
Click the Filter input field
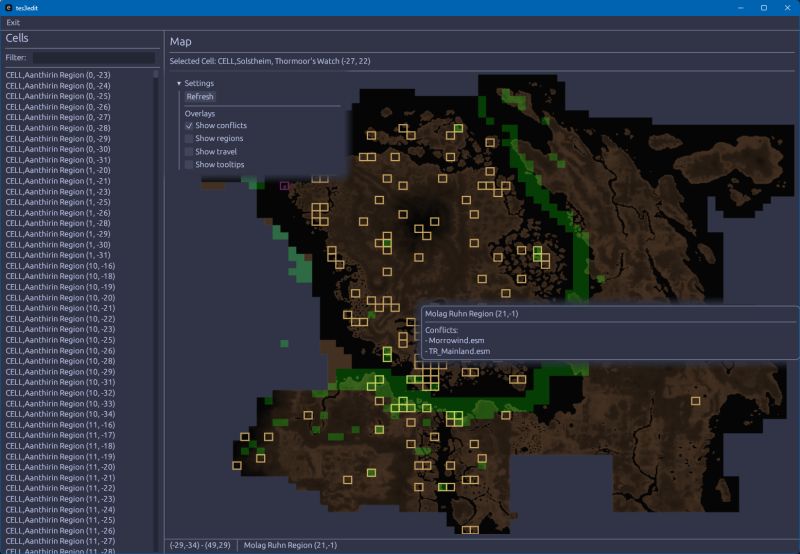[x=94, y=58]
